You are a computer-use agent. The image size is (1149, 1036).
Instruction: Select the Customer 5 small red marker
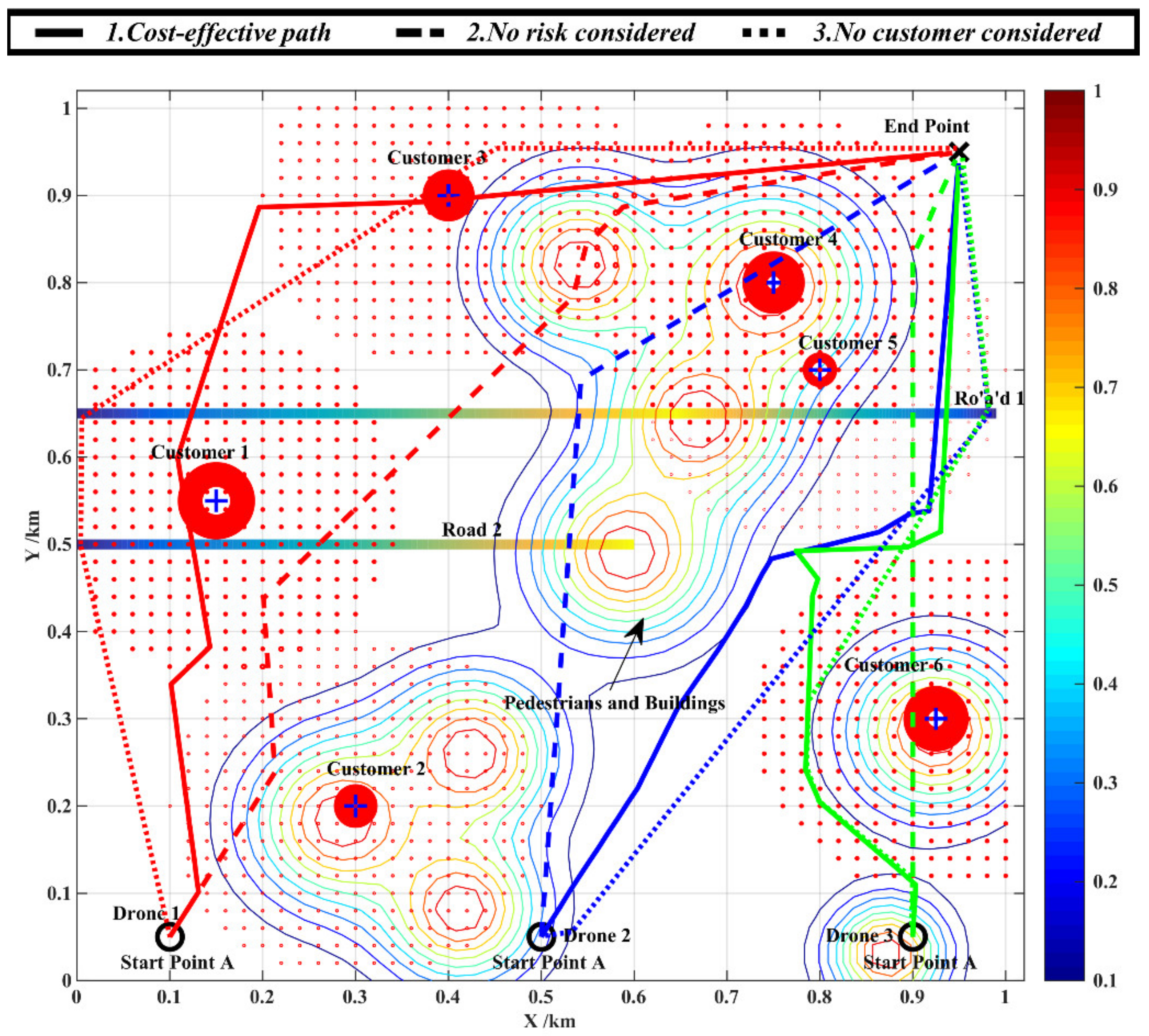819,370
